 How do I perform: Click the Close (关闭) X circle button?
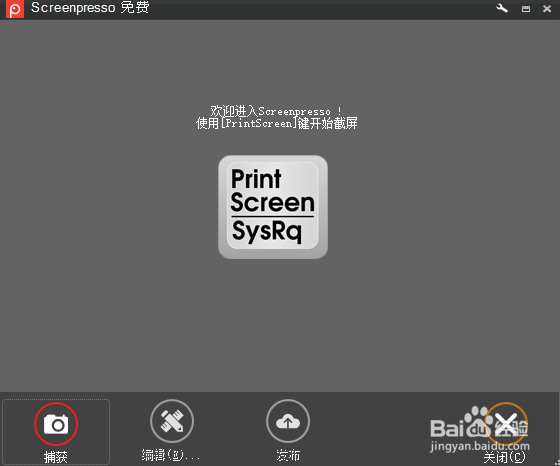point(506,424)
